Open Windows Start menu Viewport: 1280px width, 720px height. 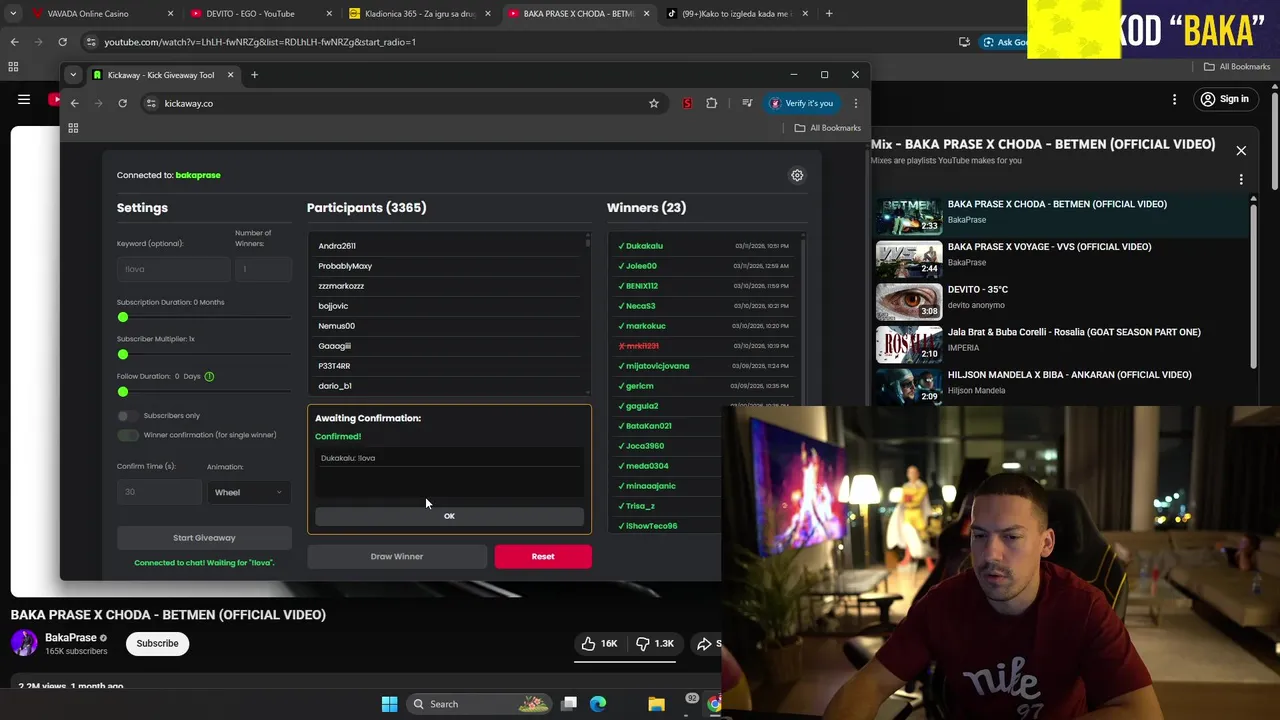(x=390, y=704)
